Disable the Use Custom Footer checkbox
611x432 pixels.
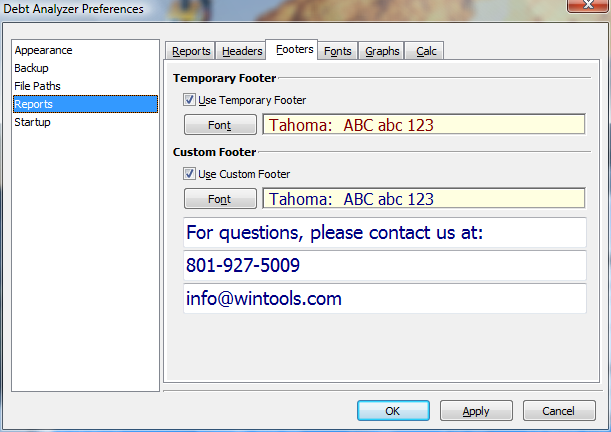pyautogui.click(x=190, y=174)
